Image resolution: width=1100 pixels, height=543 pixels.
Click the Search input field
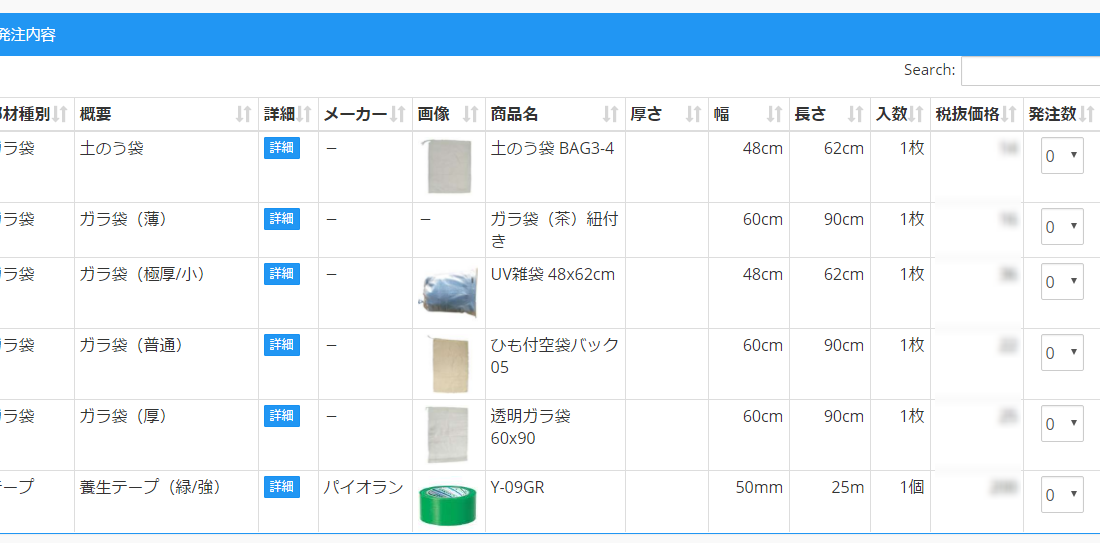point(1030,71)
